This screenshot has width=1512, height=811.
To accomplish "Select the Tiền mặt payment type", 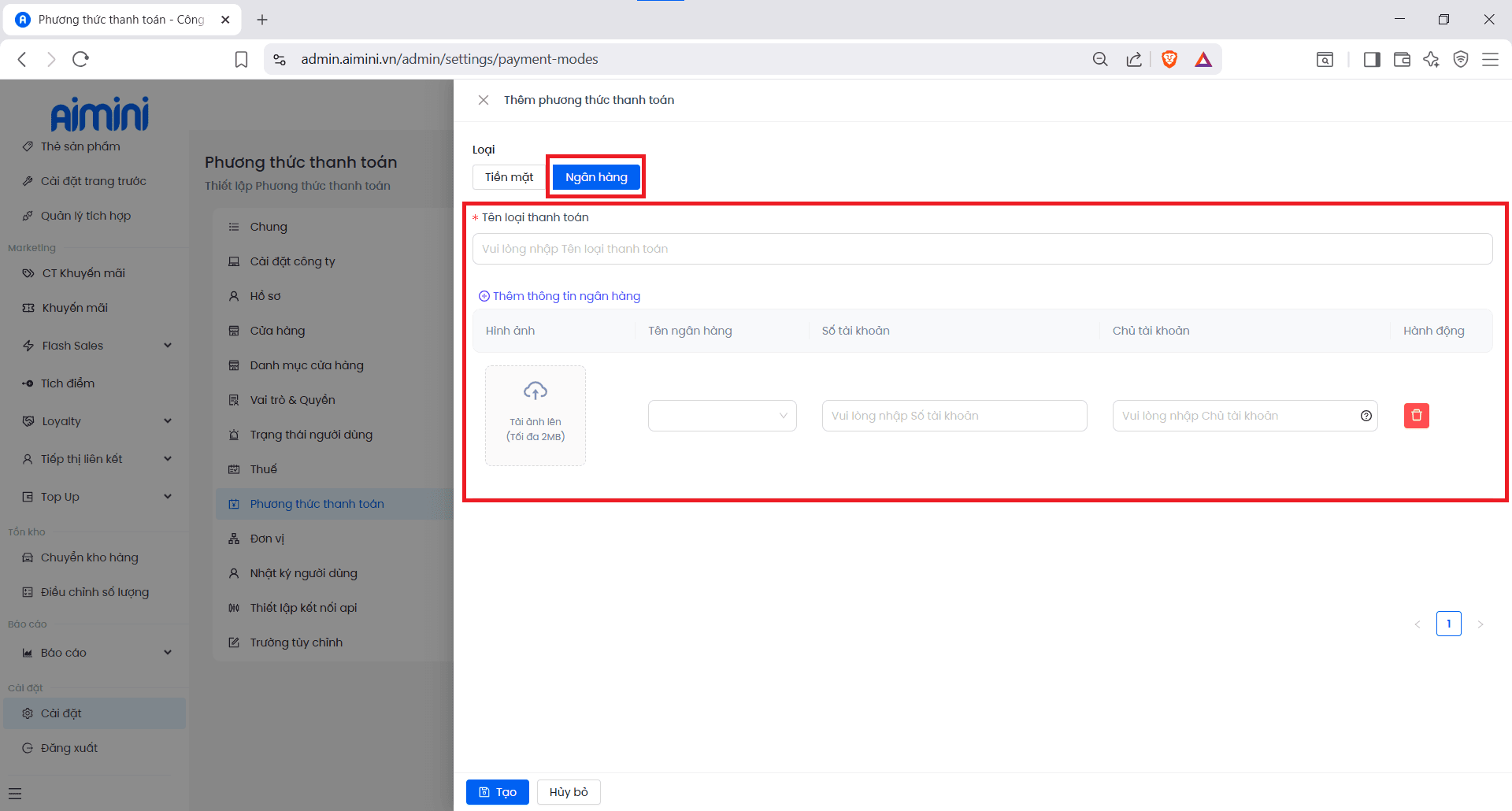I will (x=509, y=177).
